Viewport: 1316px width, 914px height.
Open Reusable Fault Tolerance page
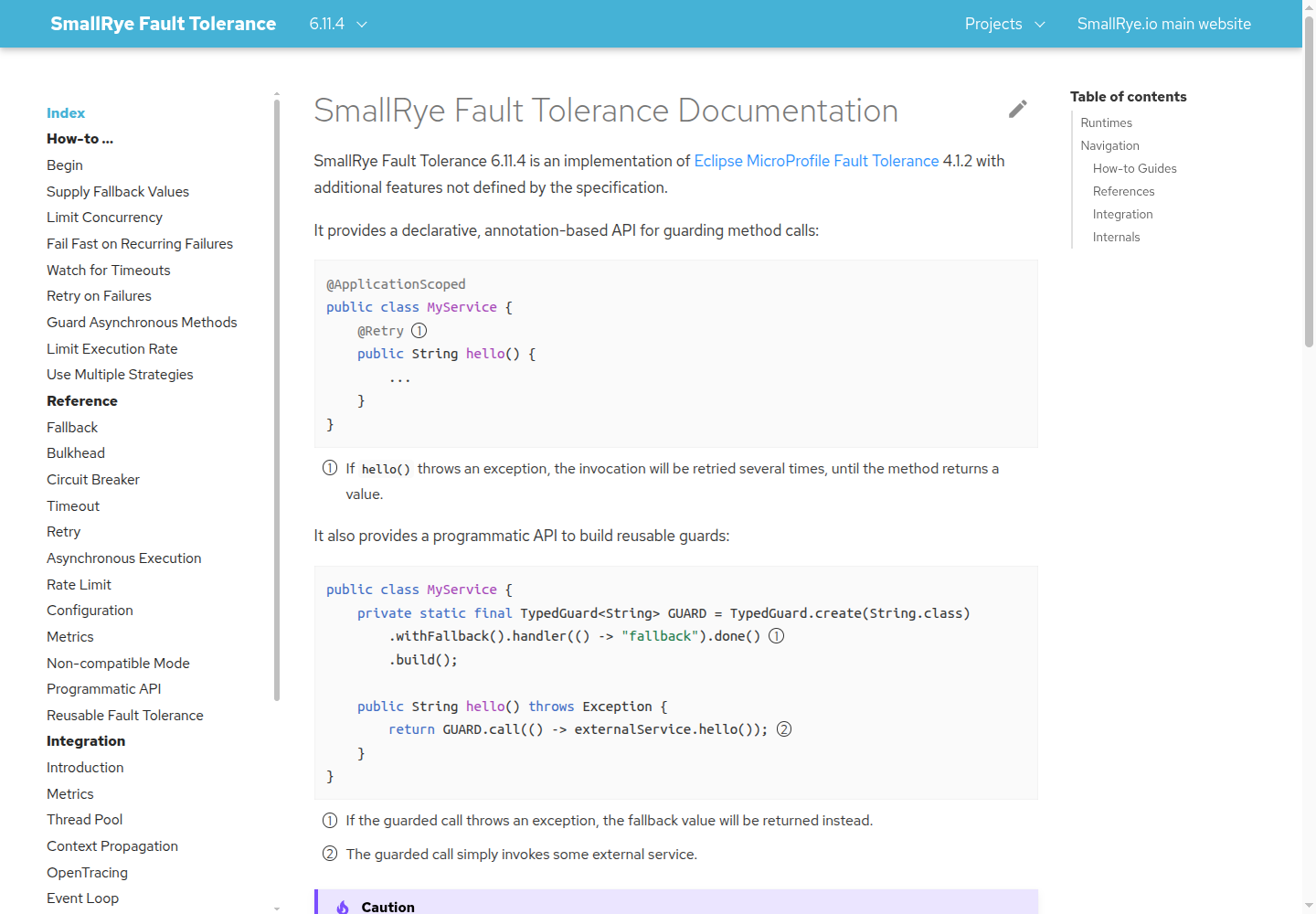point(125,716)
